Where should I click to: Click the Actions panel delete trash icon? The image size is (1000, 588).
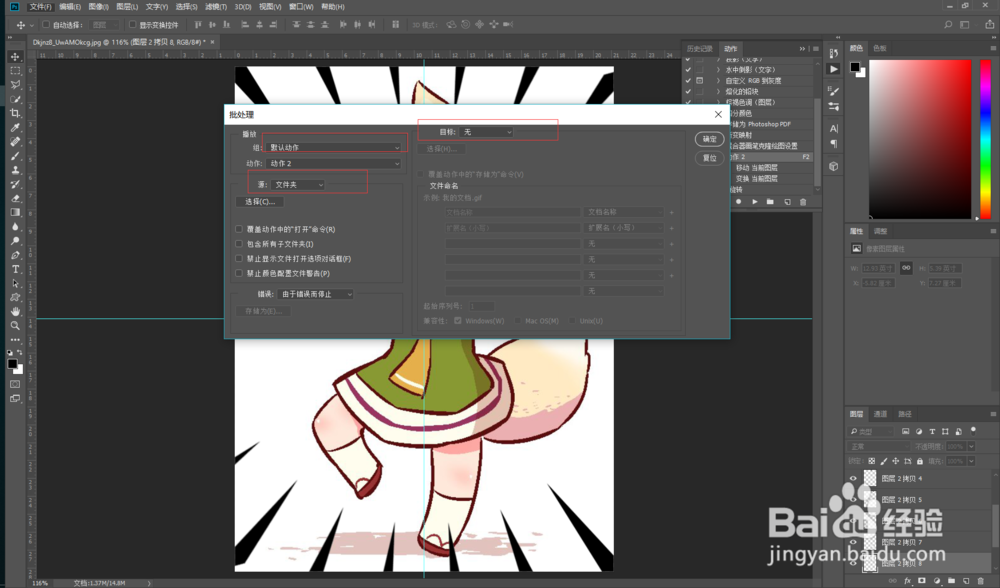[x=803, y=202]
